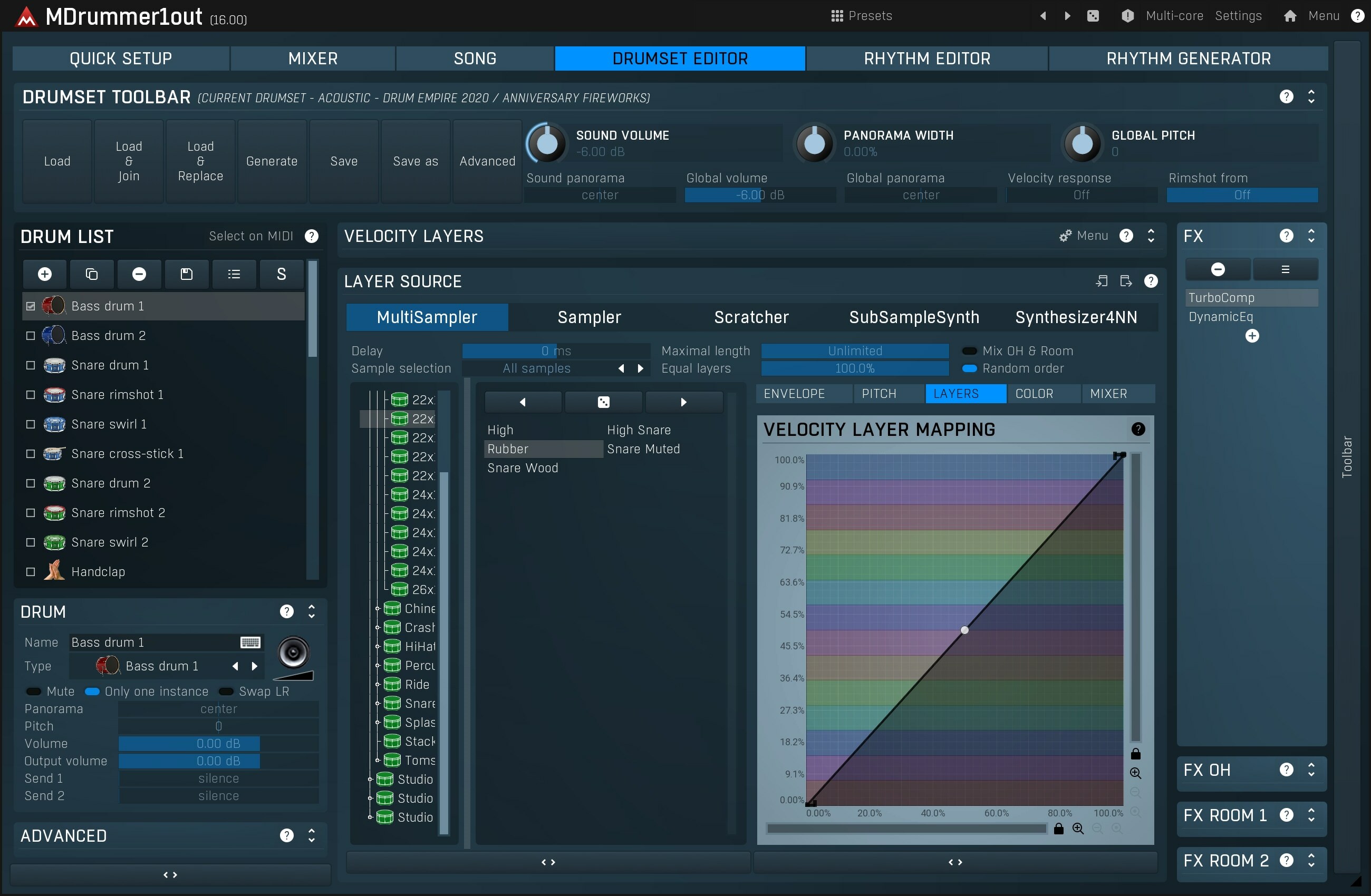Solo Bass drum 1 via the S icon
The width and height of the screenshot is (1371, 896).
click(281, 274)
